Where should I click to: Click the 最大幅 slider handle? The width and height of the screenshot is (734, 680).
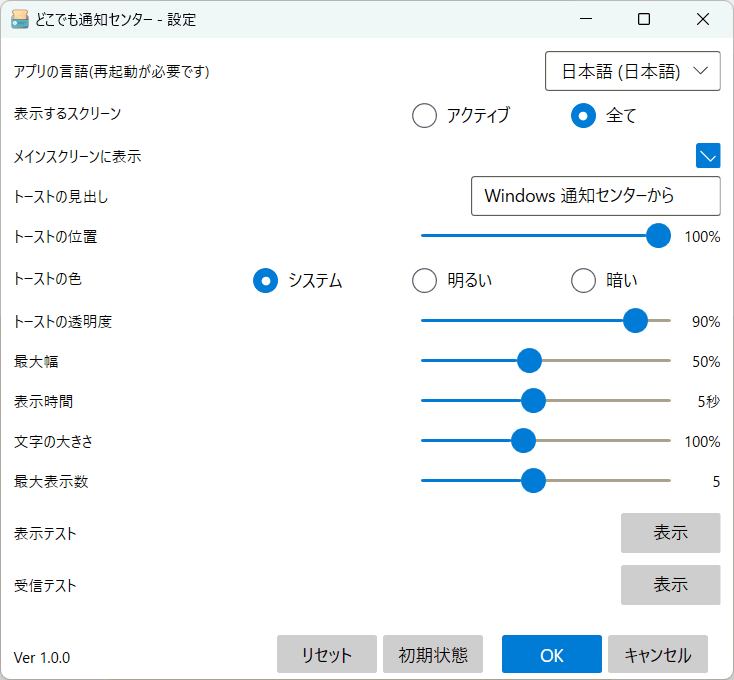tap(529, 360)
